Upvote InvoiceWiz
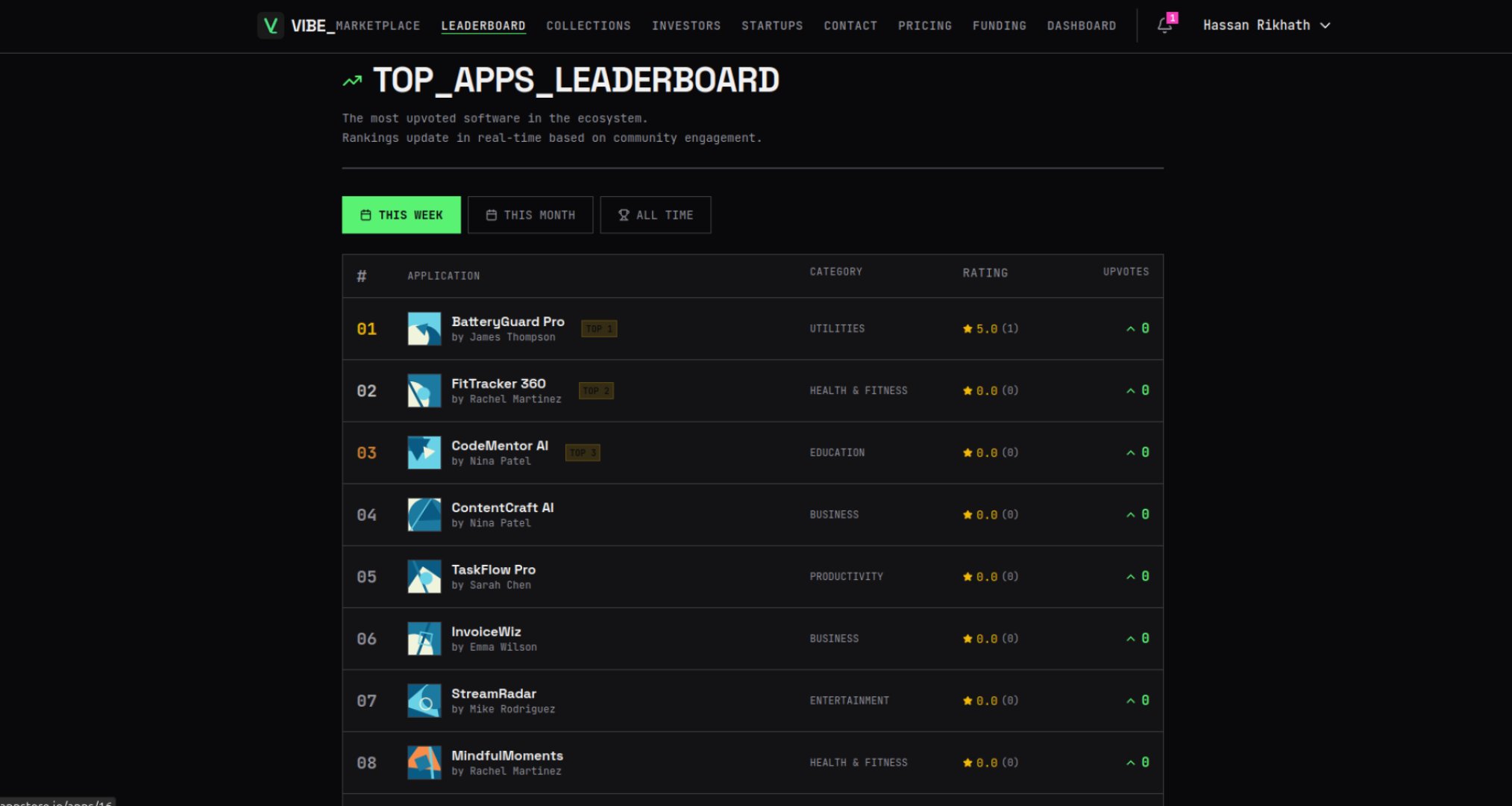This screenshot has width=1512, height=806. pos(1138,638)
